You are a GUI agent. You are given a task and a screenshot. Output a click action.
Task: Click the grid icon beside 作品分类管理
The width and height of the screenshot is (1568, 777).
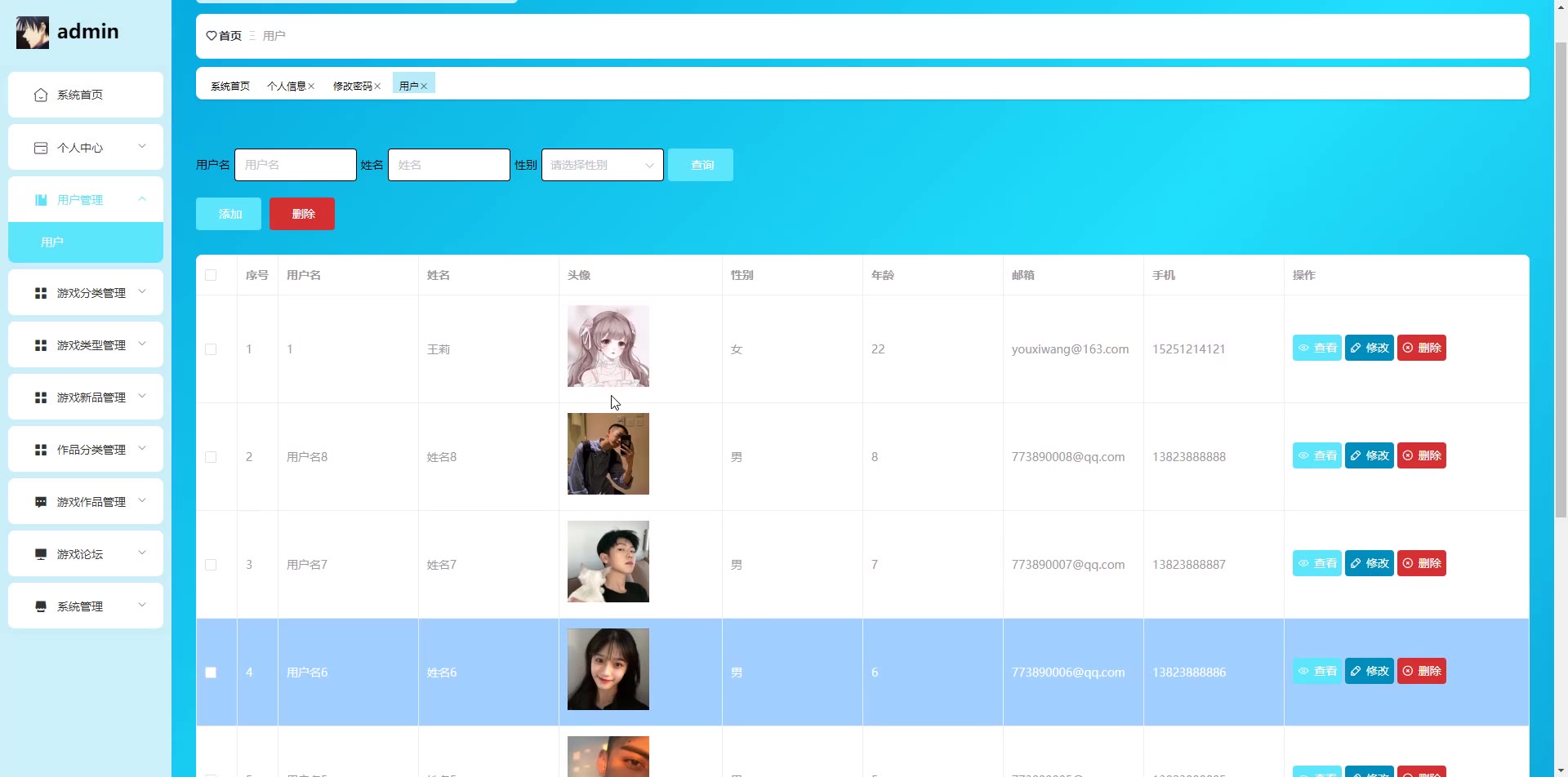click(41, 450)
